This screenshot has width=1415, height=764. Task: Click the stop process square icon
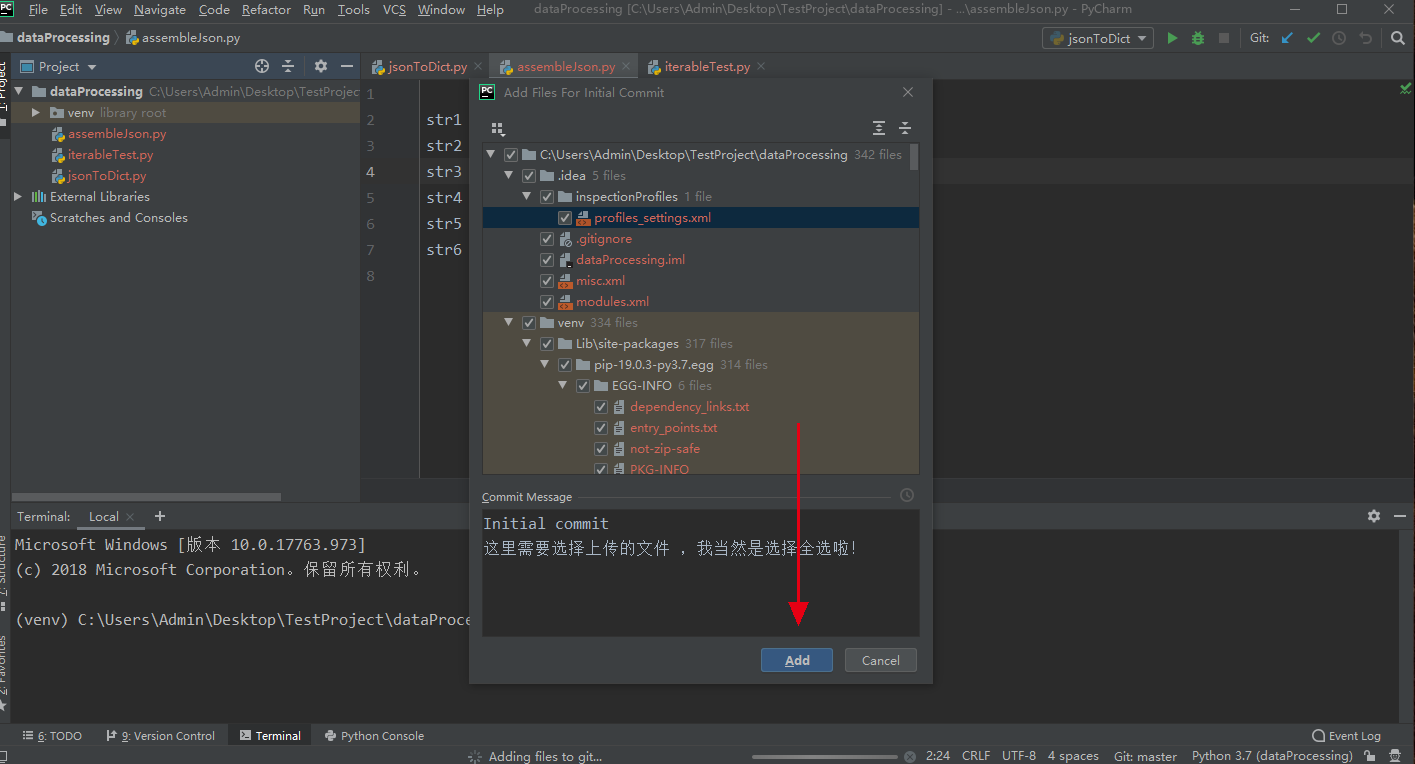point(1224,38)
